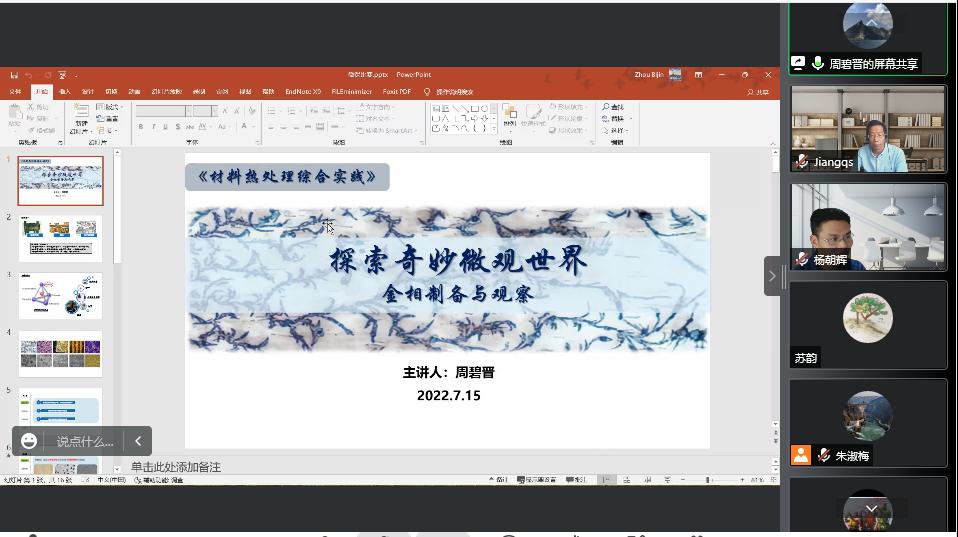Click the emoji smiley icon in chat bar
Image resolution: width=958 pixels, height=537 pixels.
click(29, 441)
